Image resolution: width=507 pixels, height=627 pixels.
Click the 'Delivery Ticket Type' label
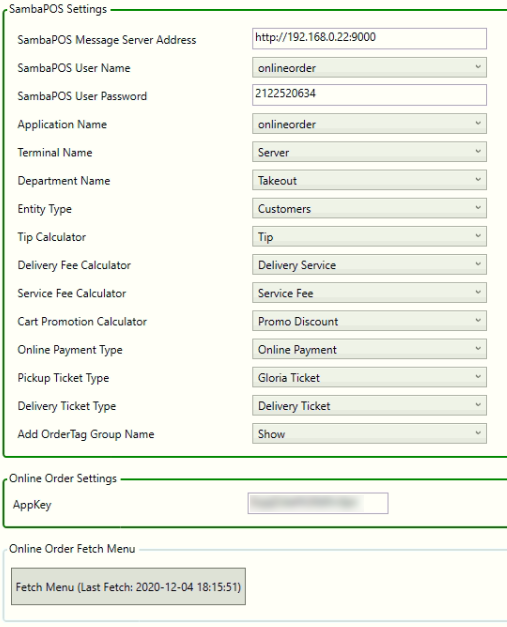coord(67,406)
